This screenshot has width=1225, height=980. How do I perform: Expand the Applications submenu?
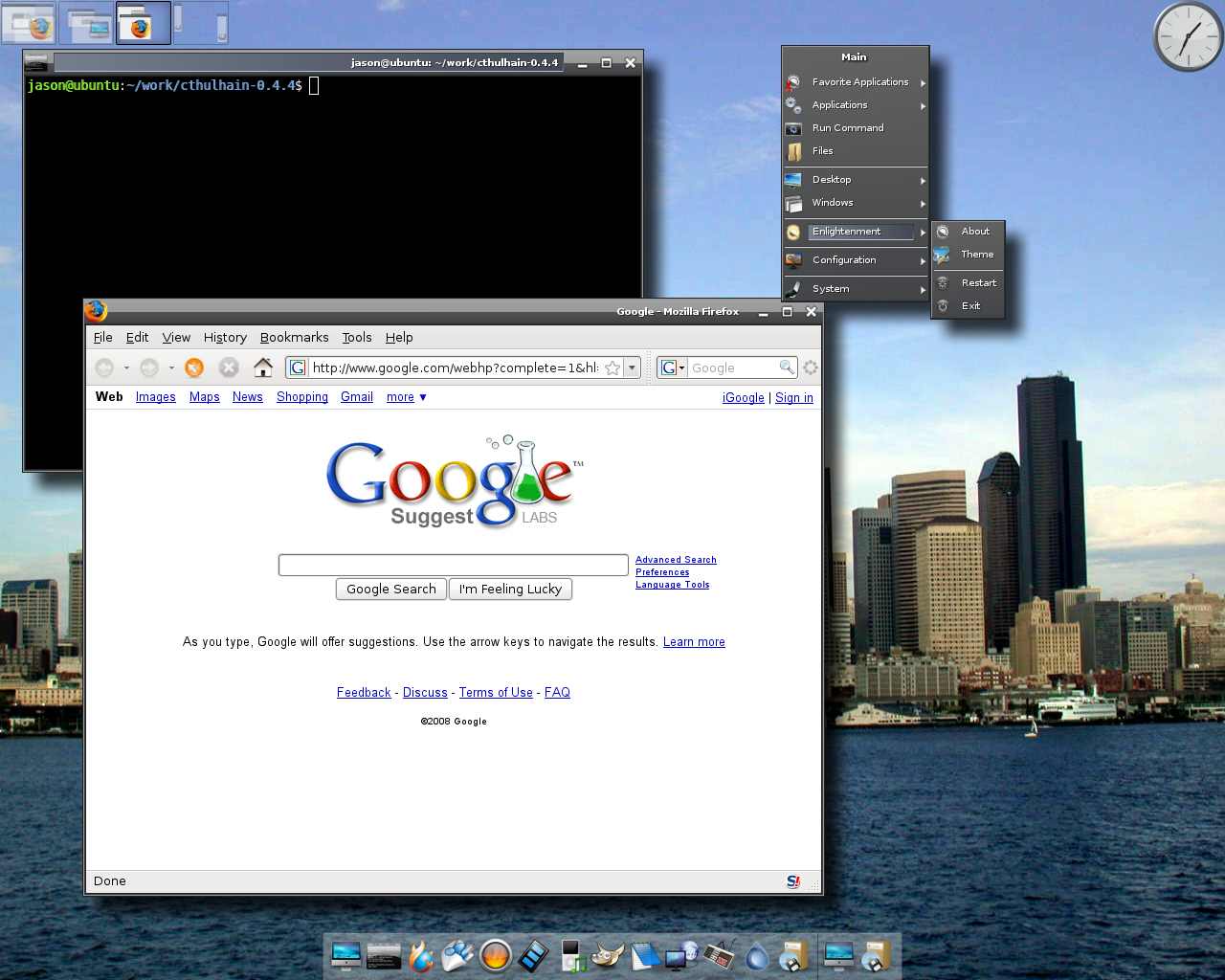click(x=856, y=105)
